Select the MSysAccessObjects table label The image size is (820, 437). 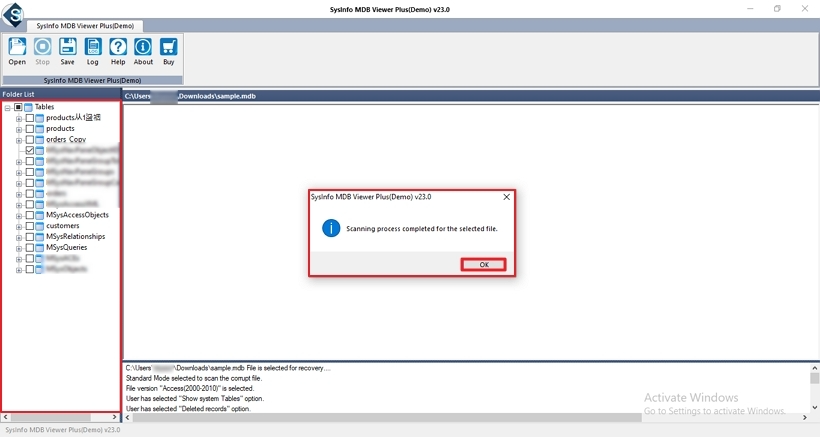tap(77, 215)
